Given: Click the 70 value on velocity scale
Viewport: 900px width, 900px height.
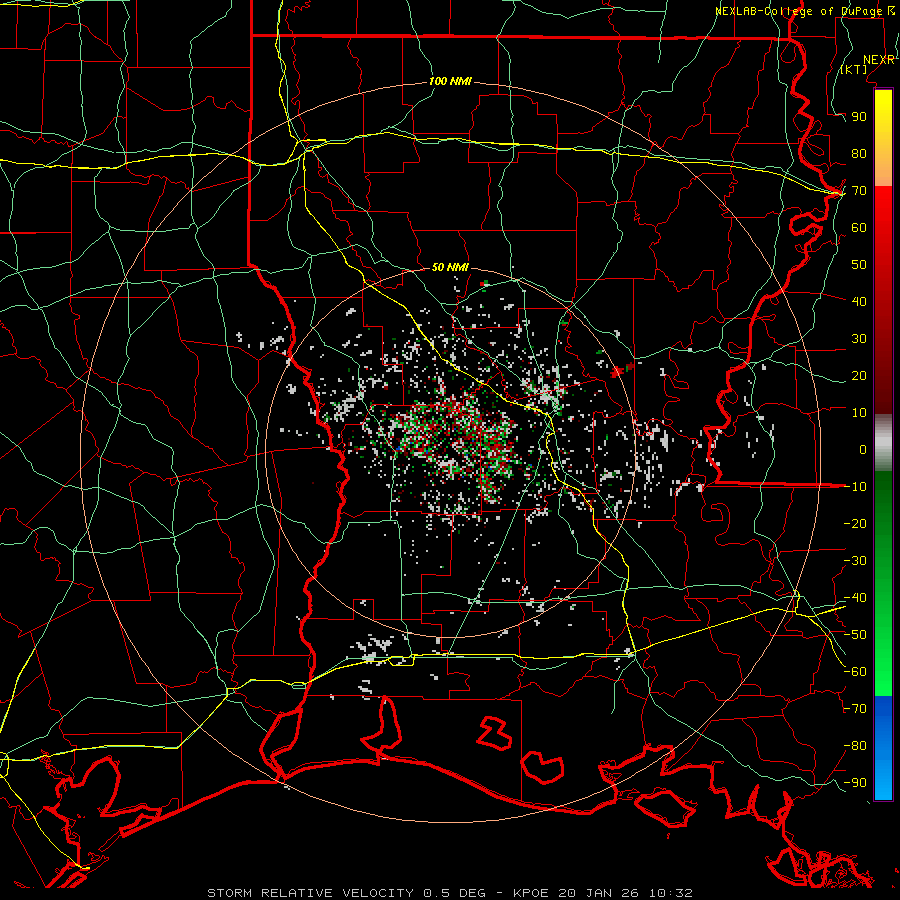Looking at the screenshot, I should (859, 191).
